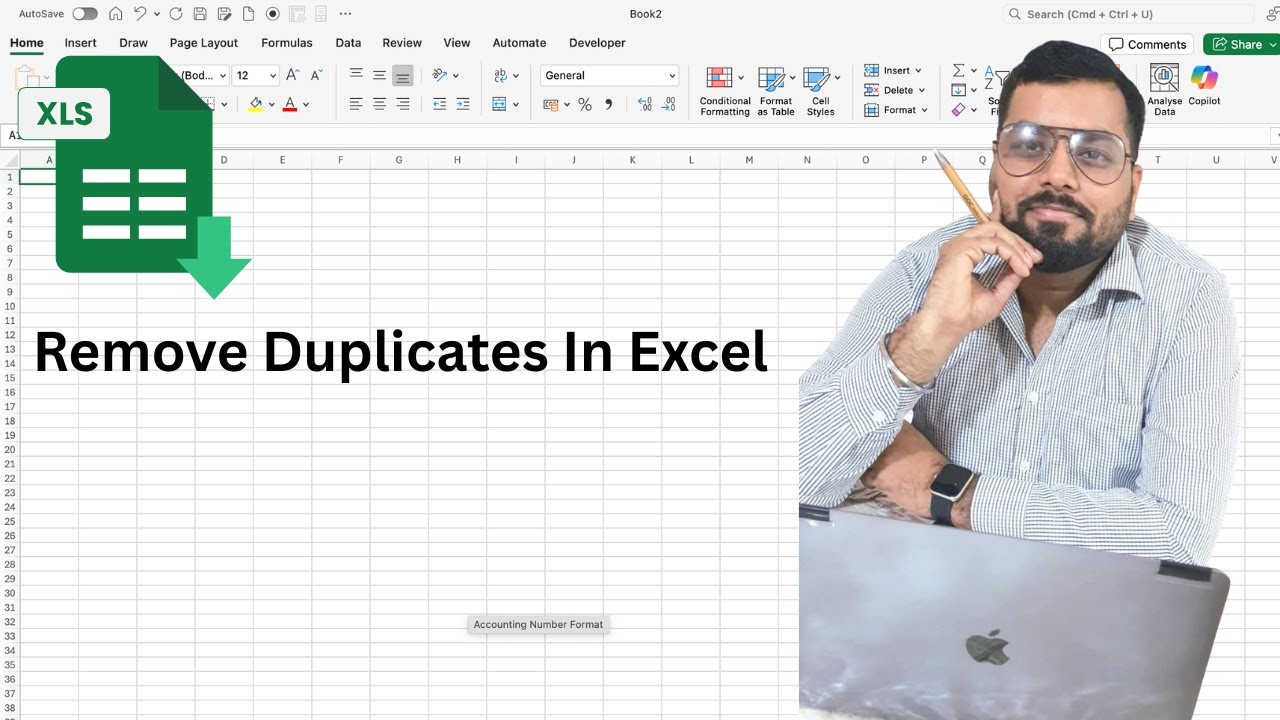The width and height of the screenshot is (1280, 720).
Task: Open the font size 12 dropdown
Action: pos(272,75)
